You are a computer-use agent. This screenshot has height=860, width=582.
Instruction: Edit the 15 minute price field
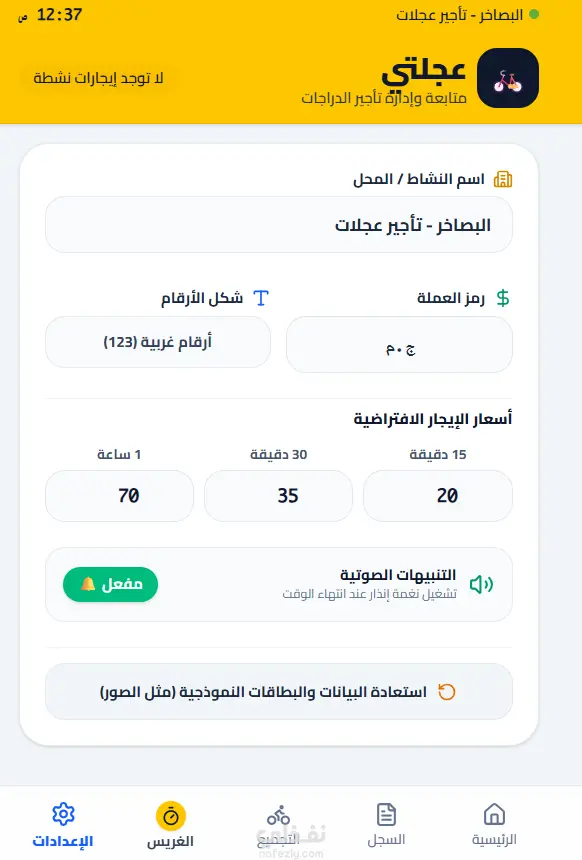[x=438, y=496]
